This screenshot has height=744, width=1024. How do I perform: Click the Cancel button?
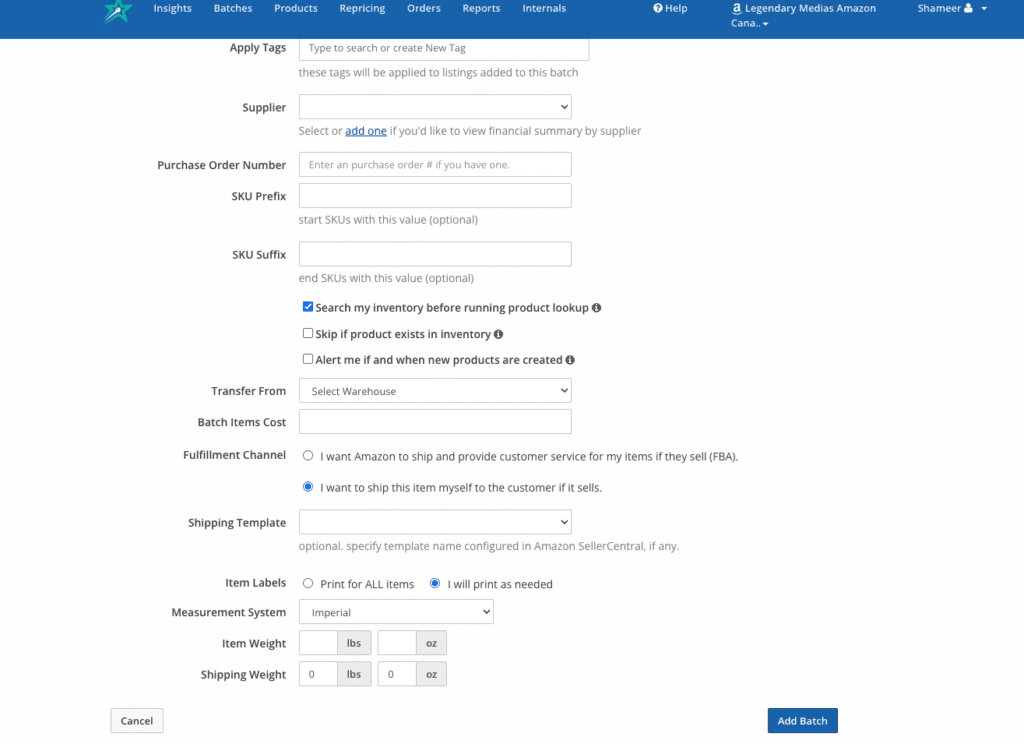click(136, 720)
